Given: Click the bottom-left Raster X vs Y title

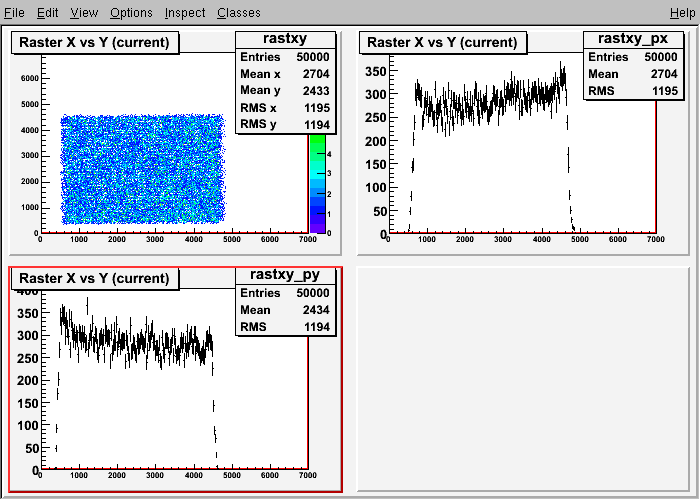Looking at the screenshot, I should click(x=95, y=279).
